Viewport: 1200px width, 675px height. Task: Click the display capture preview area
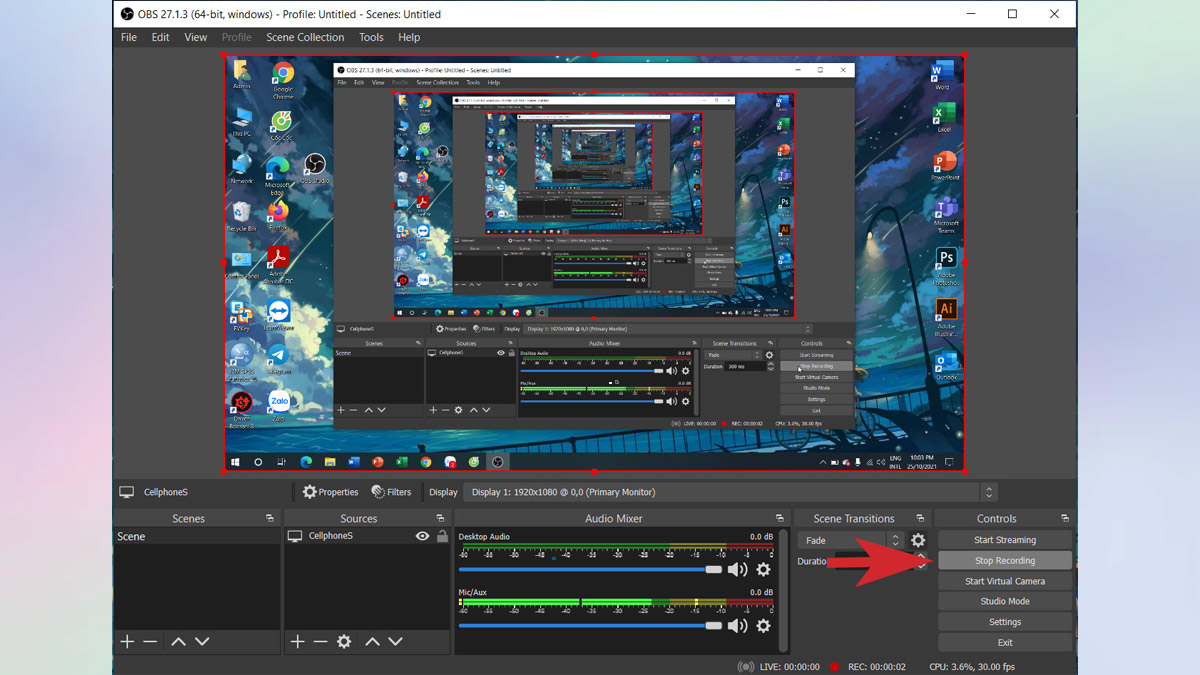click(594, 263)
